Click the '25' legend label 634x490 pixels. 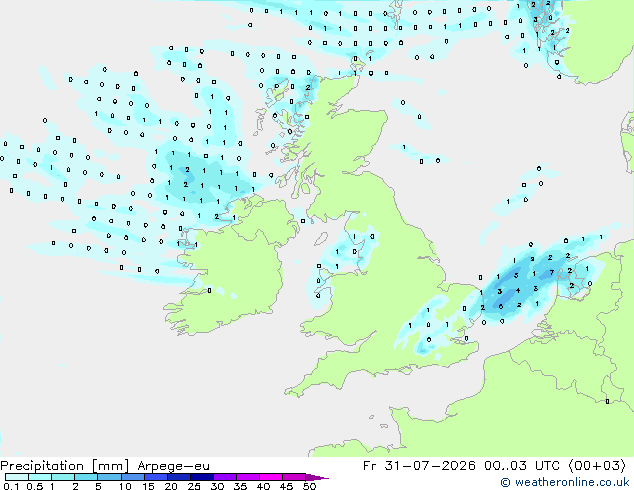tap(194, 486)
